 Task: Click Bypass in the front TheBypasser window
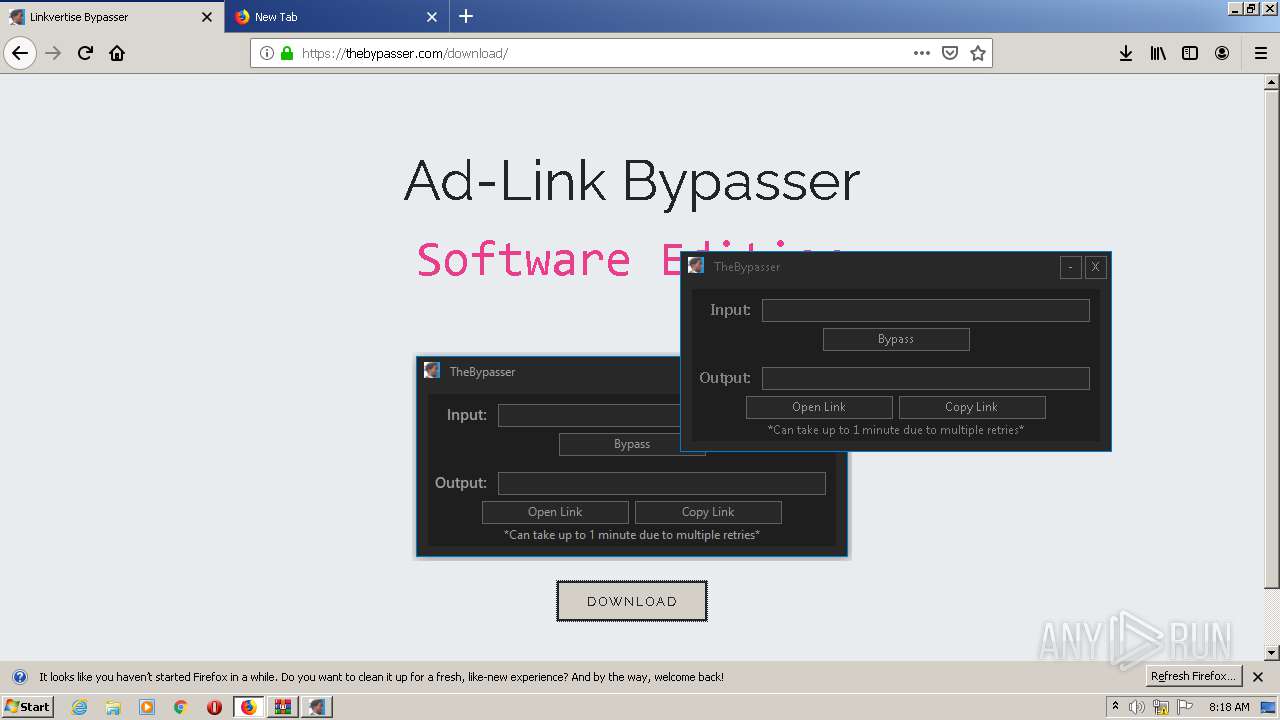(x=896, y=339)
